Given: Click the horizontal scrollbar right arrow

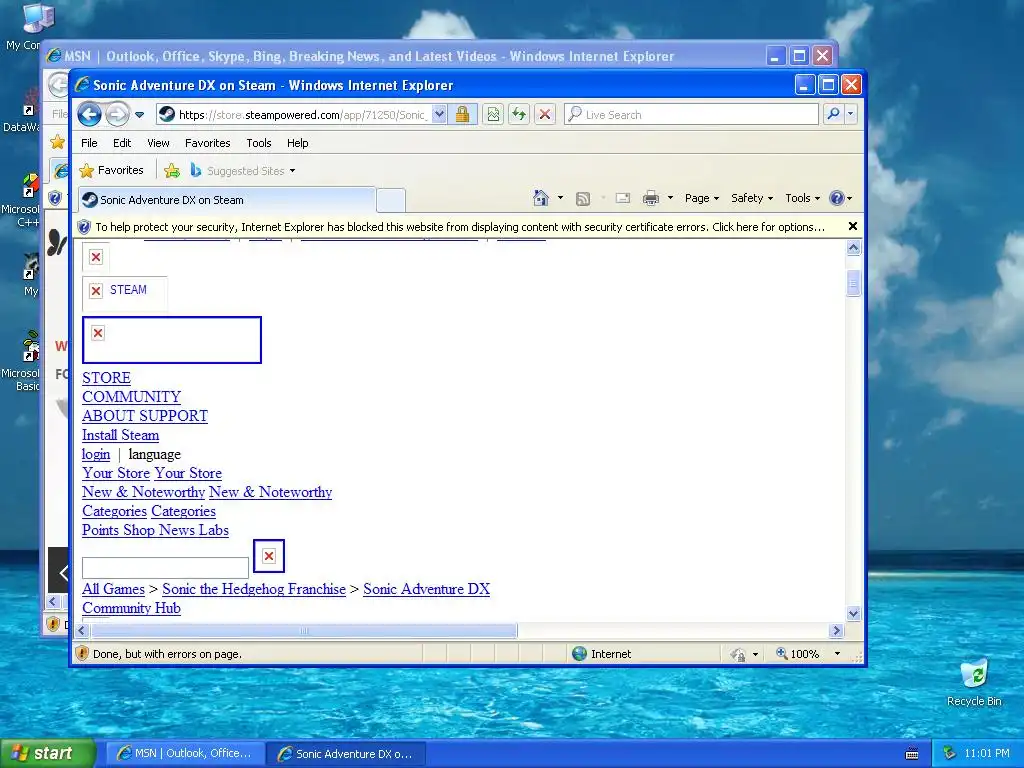Looking at the screenshot, I should (837, 630).
